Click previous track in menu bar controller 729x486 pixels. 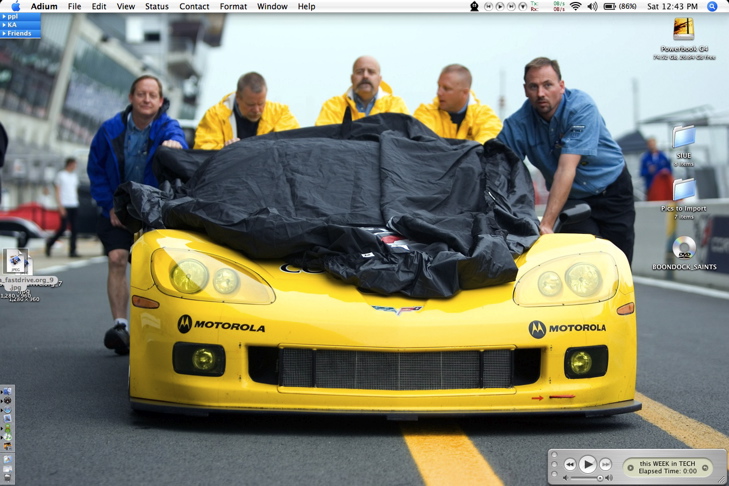click(488, 7)
